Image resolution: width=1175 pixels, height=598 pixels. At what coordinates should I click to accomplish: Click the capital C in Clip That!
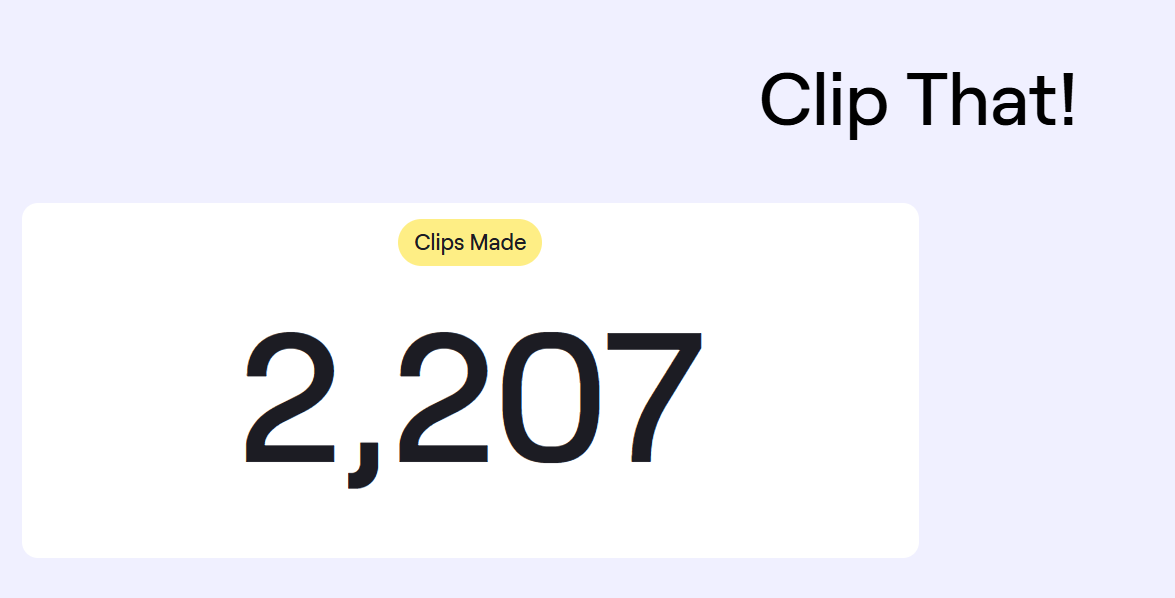pos(786,100)
